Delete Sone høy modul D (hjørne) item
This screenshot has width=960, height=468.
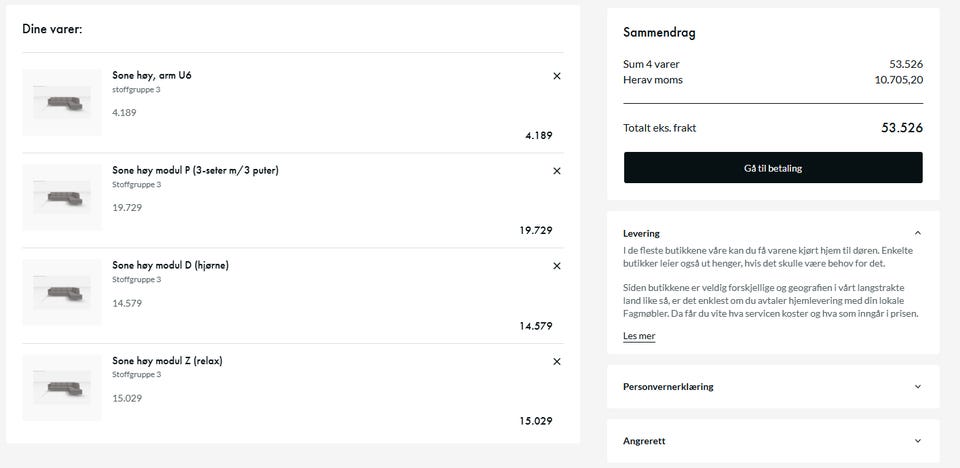point(557,266)
